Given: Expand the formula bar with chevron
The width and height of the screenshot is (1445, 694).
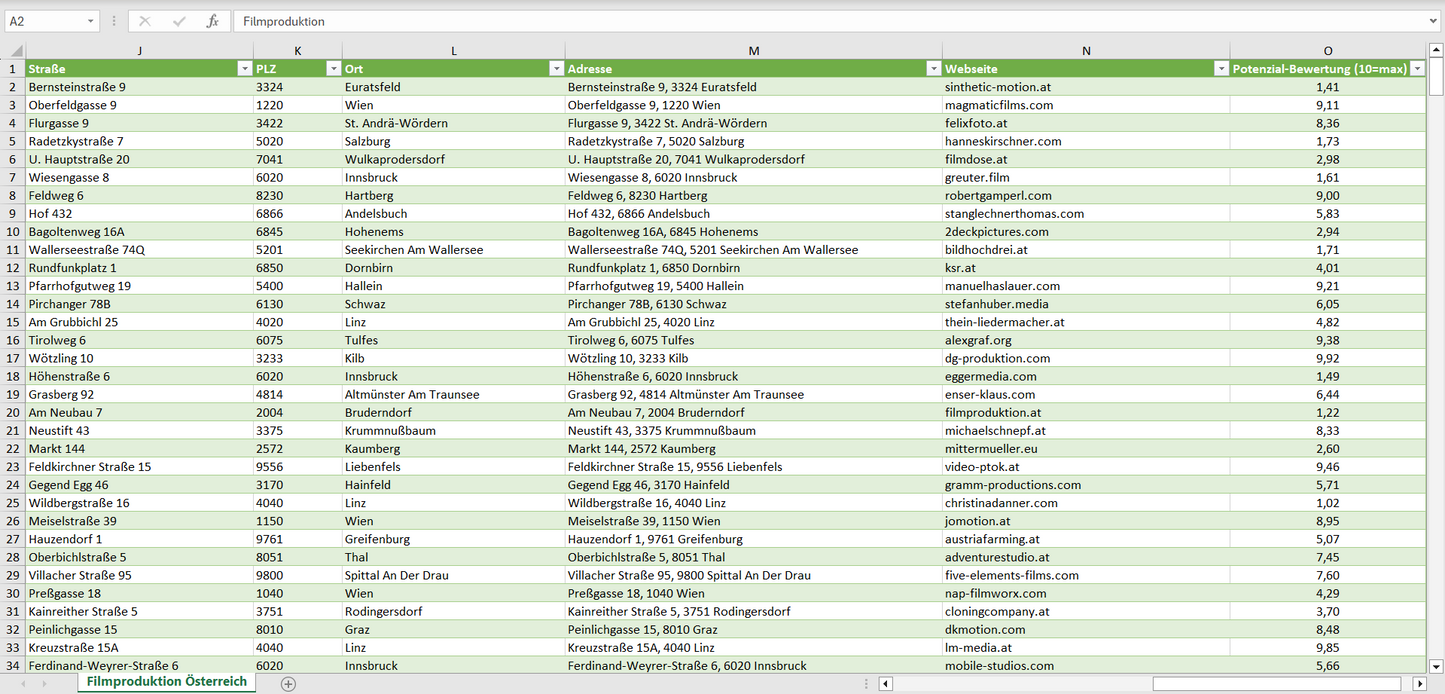Looking at the screenshot, I should click(1434, 21).
